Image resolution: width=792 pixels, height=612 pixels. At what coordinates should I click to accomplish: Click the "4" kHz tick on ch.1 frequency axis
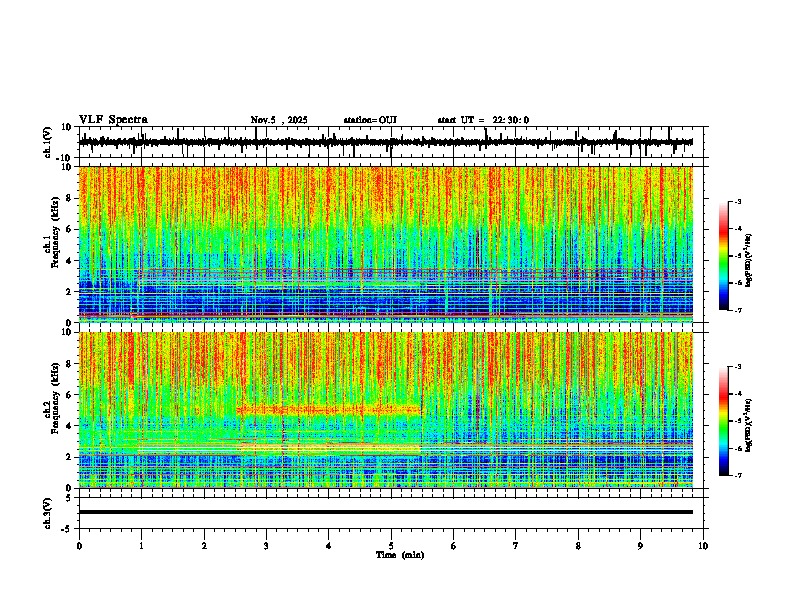point(70,261)
